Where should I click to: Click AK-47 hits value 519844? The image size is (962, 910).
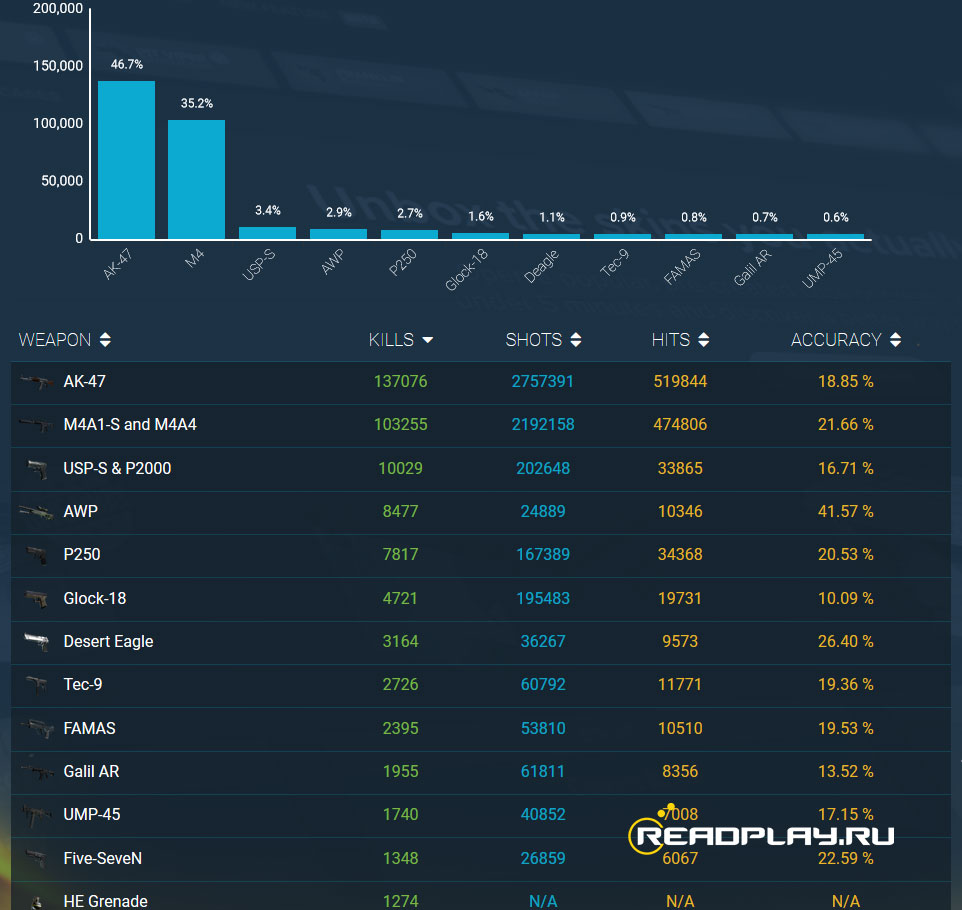click(680, 382)
